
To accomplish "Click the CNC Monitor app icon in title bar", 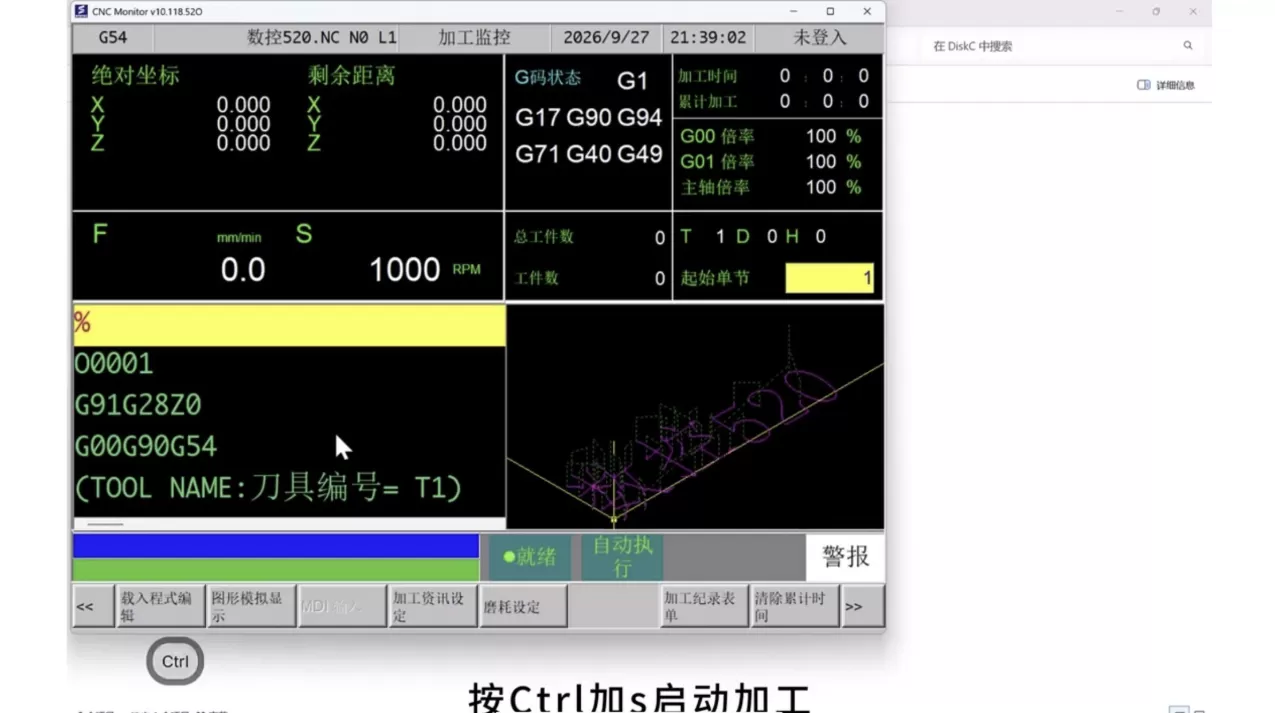I will [x=81, y=11].
